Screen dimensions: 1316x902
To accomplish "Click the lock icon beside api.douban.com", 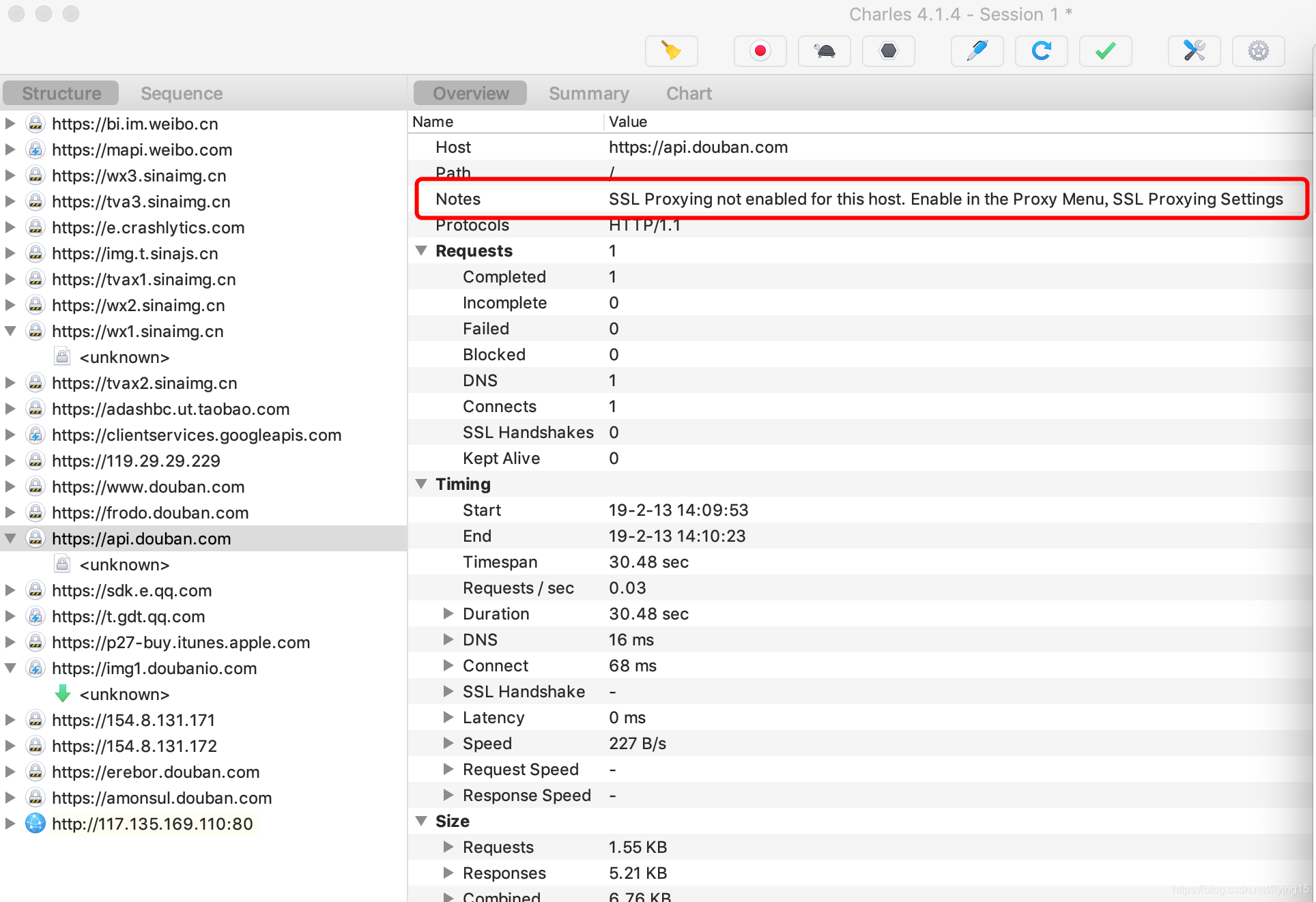I will pos(35,538).
